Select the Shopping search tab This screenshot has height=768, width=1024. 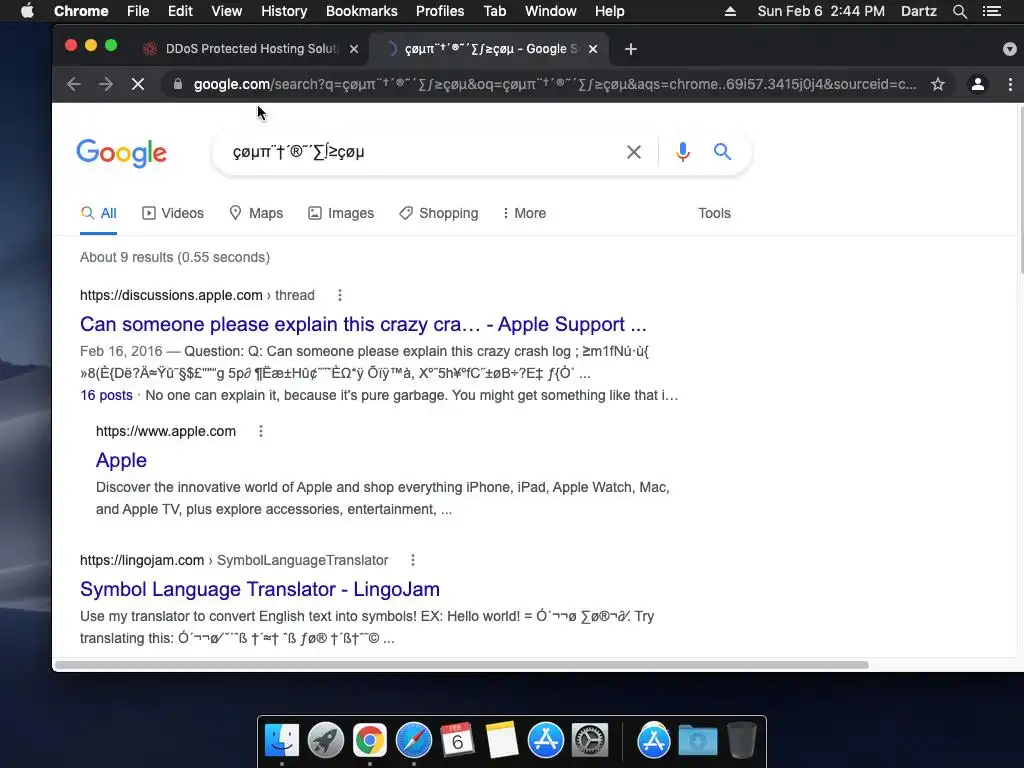point(439,214)
